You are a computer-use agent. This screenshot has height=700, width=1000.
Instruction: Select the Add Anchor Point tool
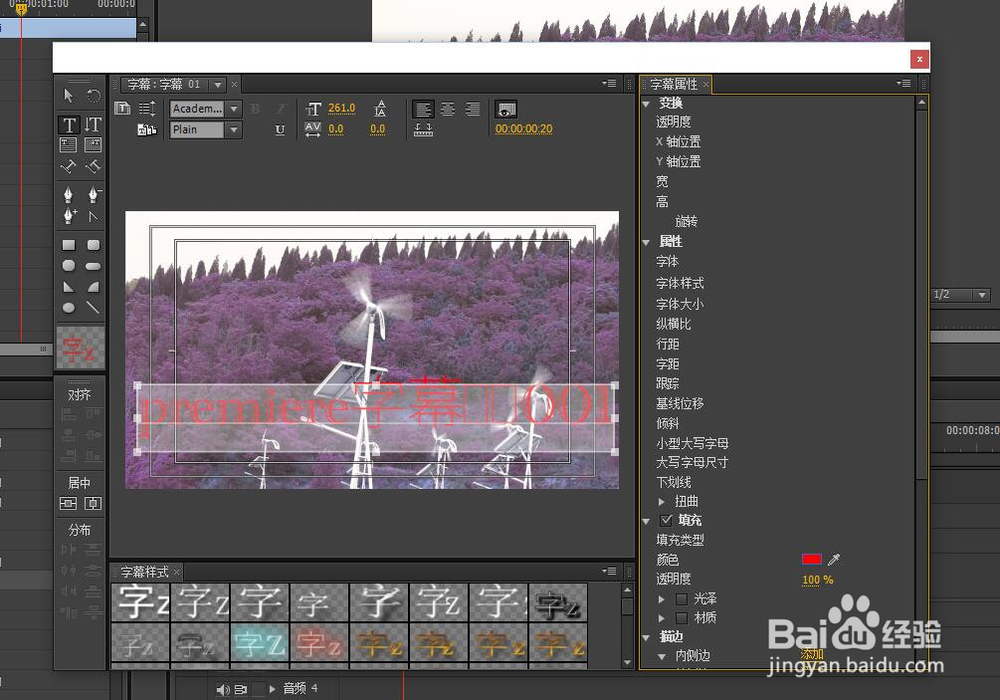pyautogui.click(x=69, y=215)
